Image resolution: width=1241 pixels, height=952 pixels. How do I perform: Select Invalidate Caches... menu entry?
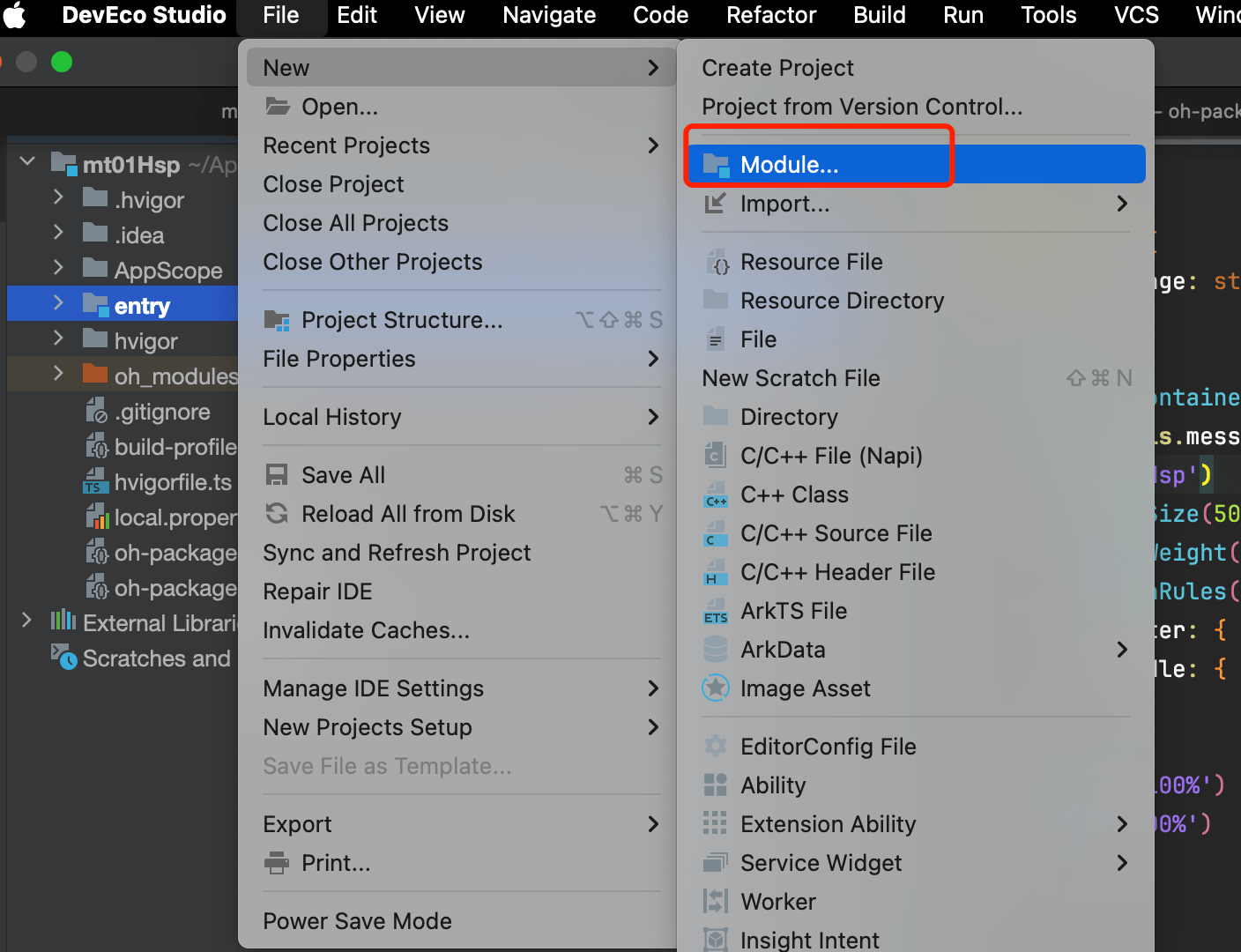tap(366, 630)
